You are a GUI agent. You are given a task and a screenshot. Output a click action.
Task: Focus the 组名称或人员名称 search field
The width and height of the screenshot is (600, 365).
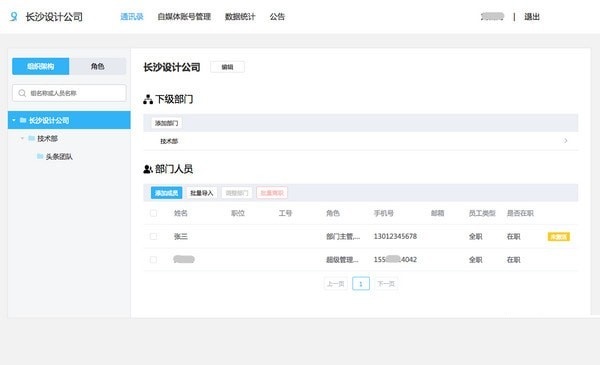click(69, 93)
